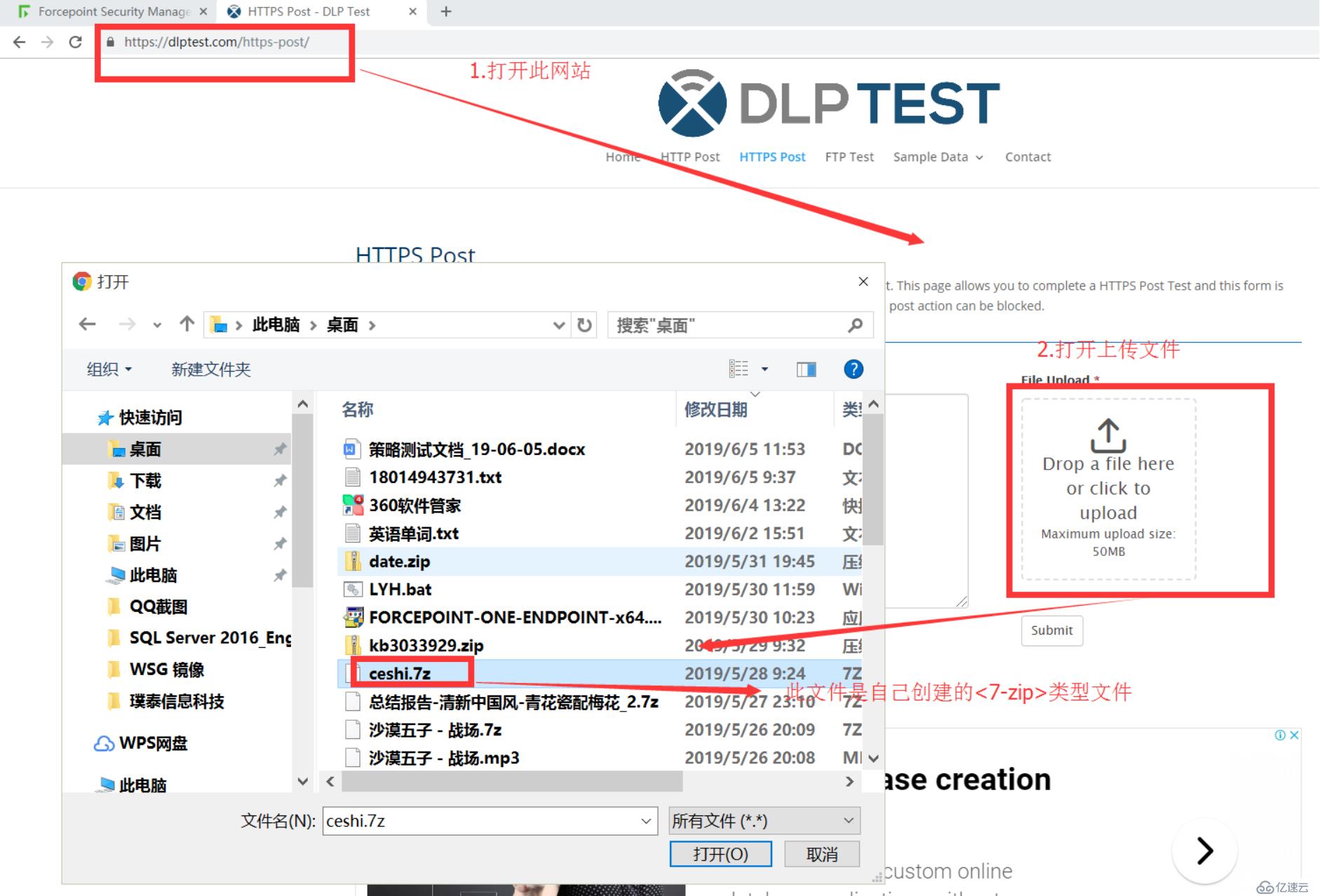Open the HTTPS Post nav link
This screenshot has height=896, width=1320.
pos(772,157)
